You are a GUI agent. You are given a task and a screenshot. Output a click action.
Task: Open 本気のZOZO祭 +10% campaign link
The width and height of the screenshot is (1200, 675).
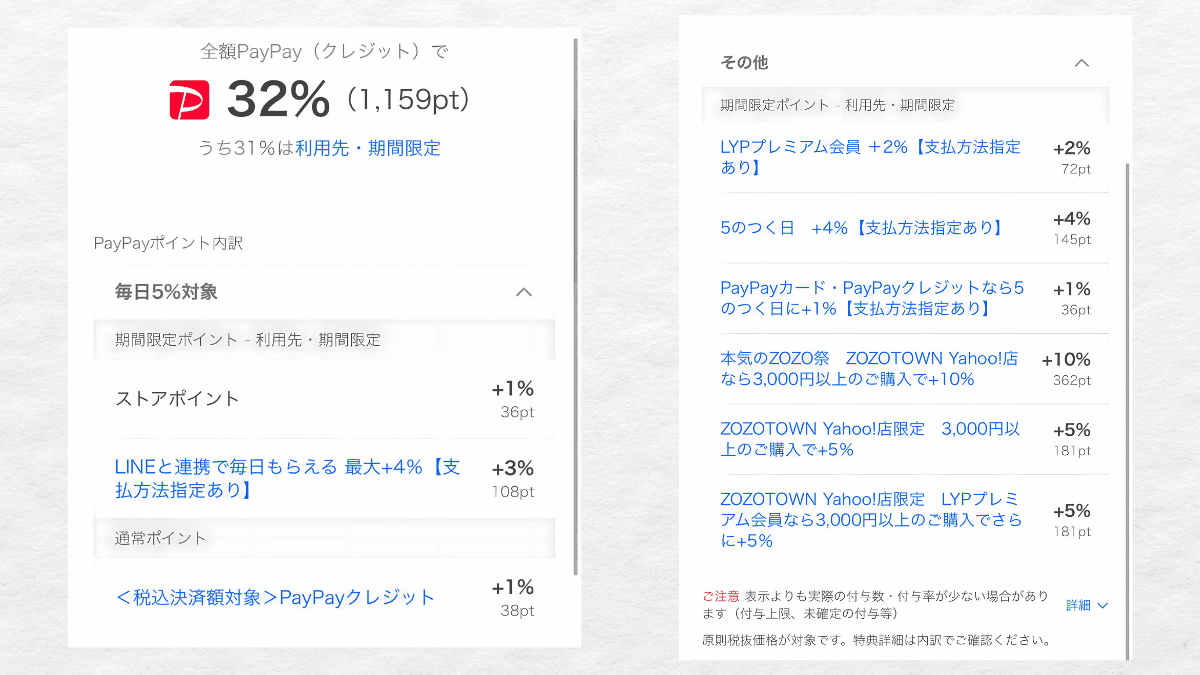point(868,369)
